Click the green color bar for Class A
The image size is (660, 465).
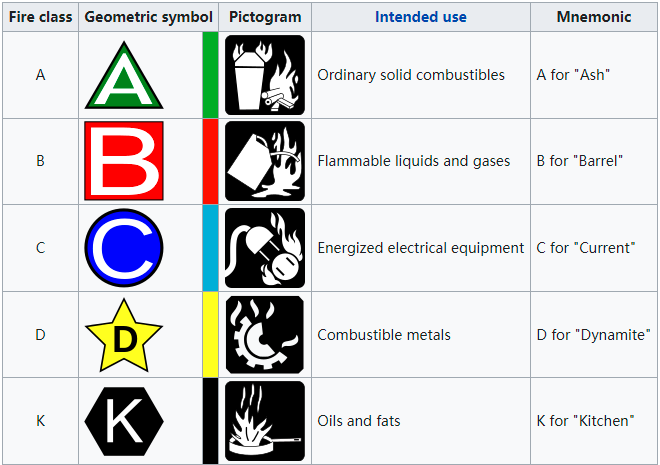click(x=210, y=75)
